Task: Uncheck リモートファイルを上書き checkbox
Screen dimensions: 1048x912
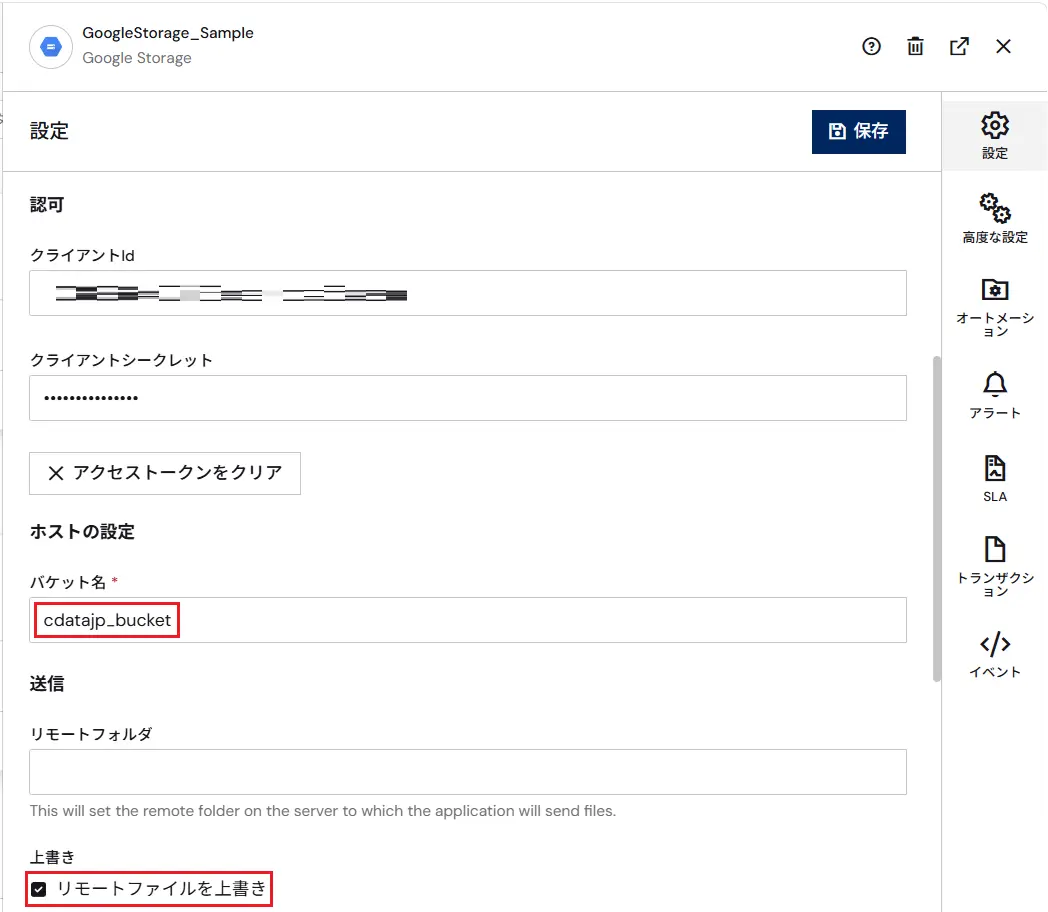Action: click(x=39, y=889)
